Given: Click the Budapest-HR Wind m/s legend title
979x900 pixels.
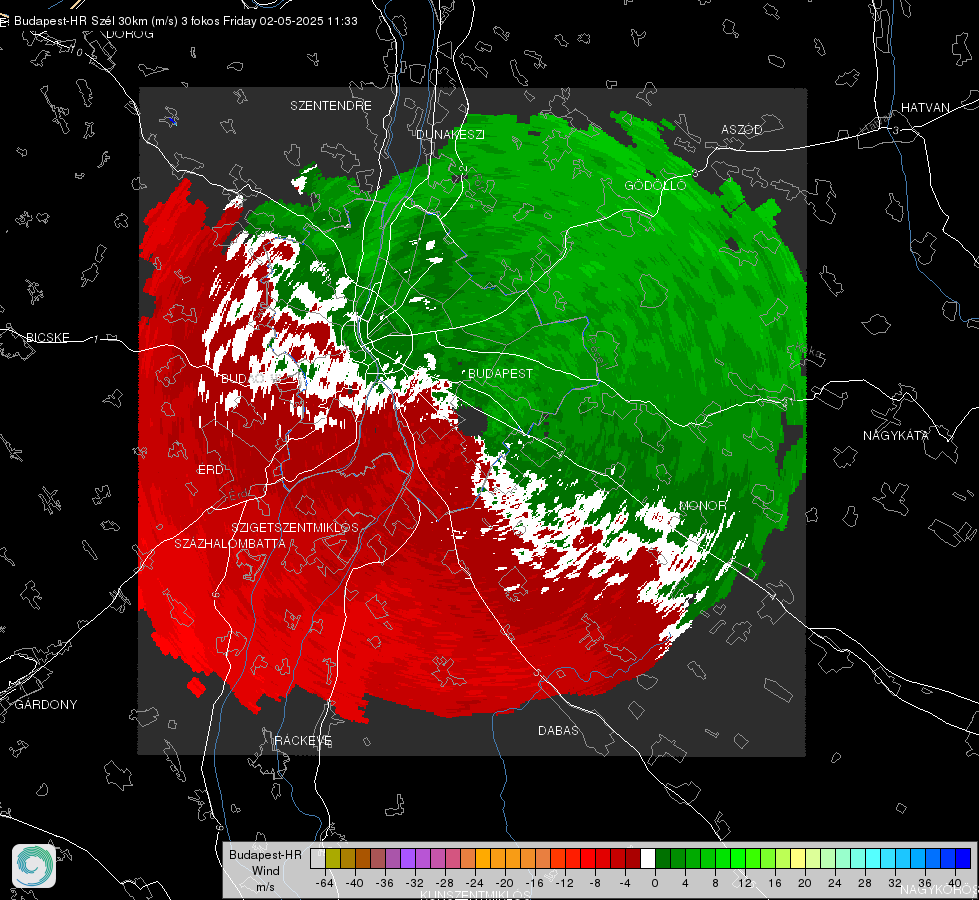Looking at the screenshot, I should (265, 871).
